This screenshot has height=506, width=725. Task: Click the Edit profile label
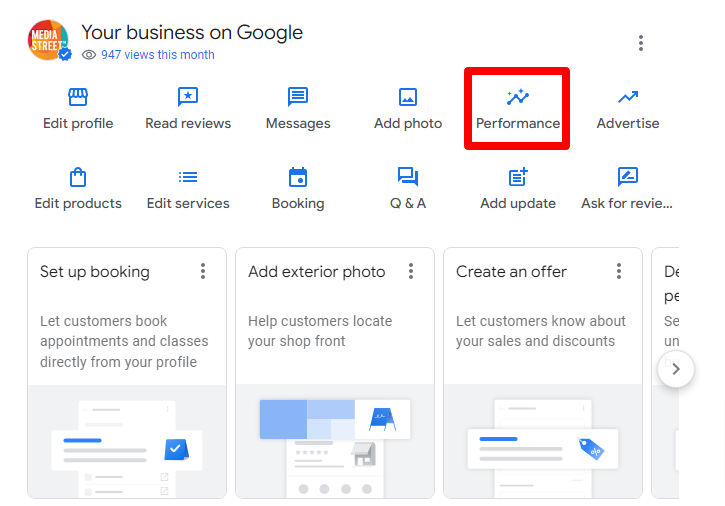[x=78, y=123]
